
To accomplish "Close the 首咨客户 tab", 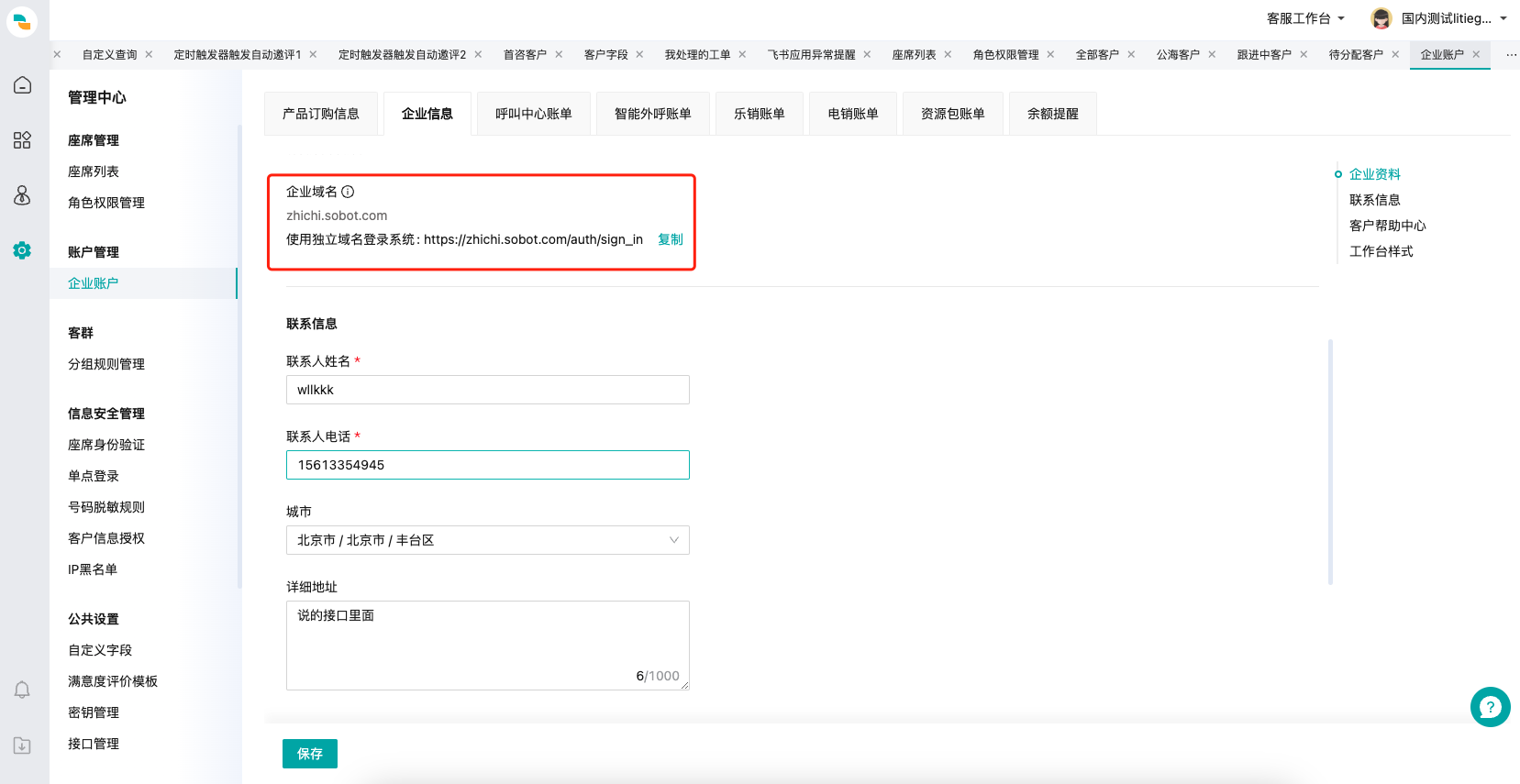I will point(559,55).
